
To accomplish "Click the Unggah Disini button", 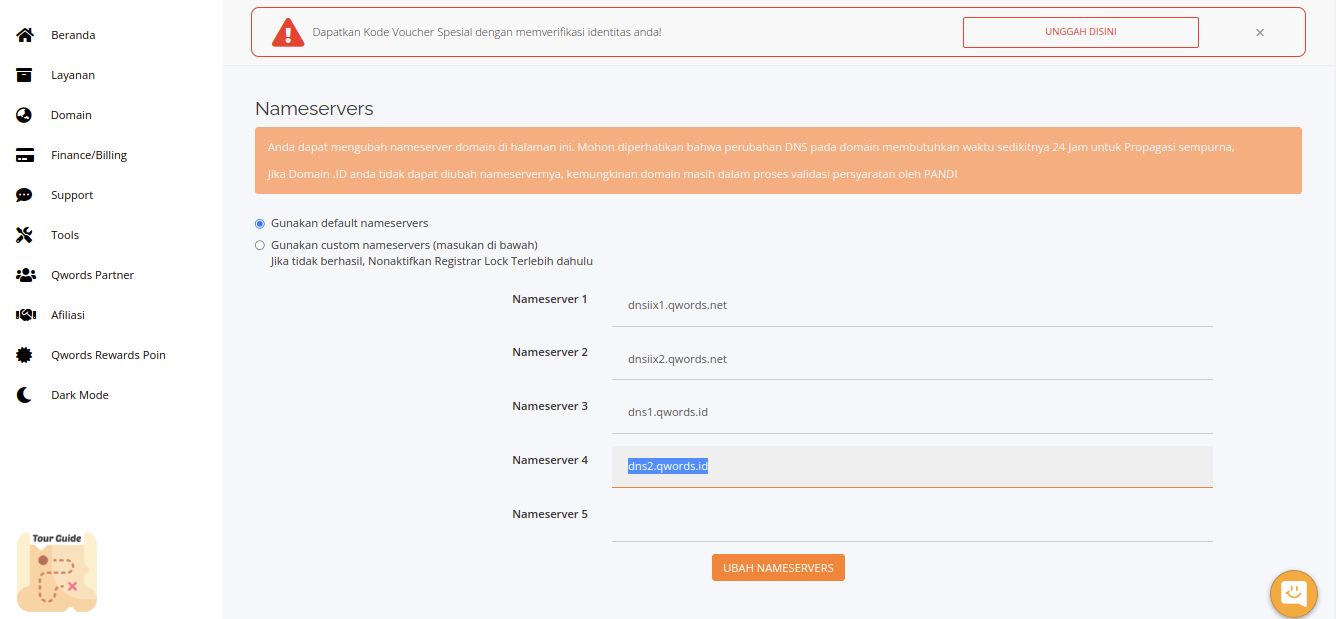I will tap(1080, 32).
